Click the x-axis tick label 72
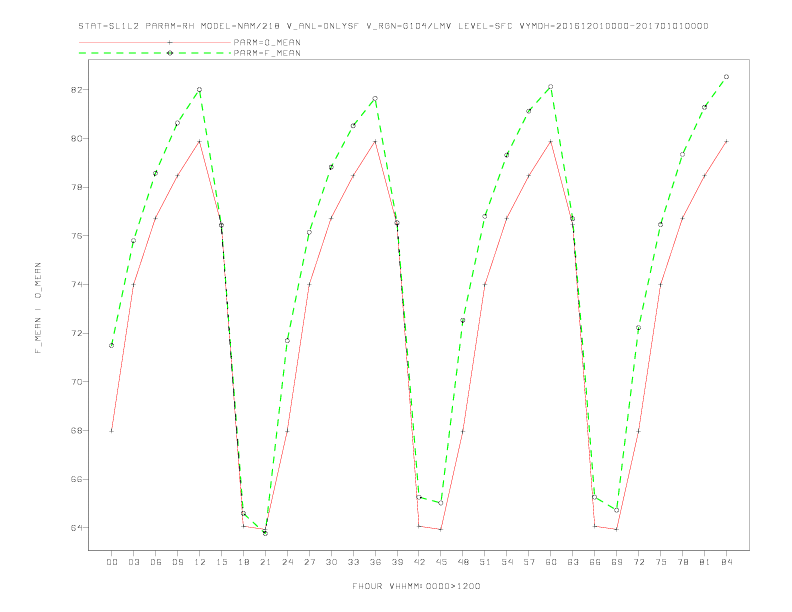This screenshot has height=612, width=792. 638,562
